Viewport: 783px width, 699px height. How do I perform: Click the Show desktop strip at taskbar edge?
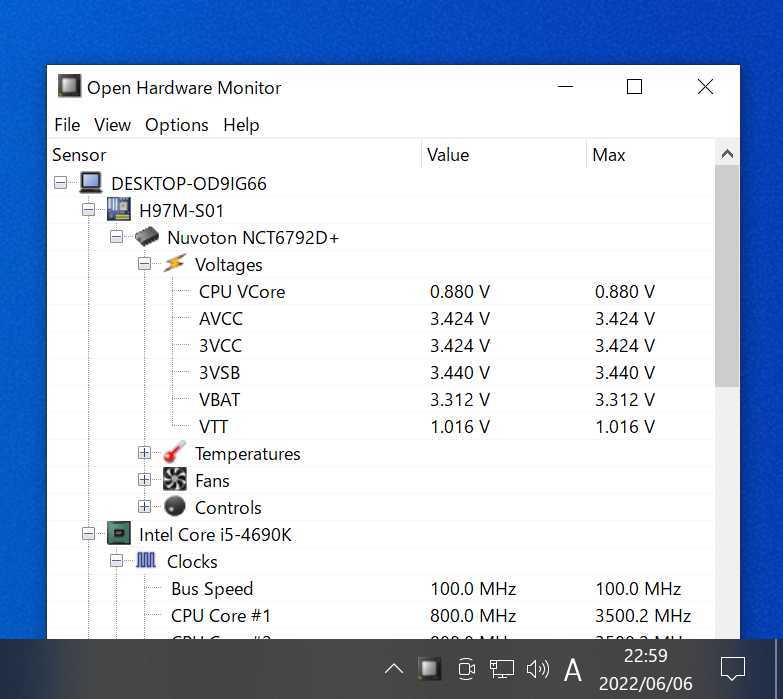tap(779, 669)
